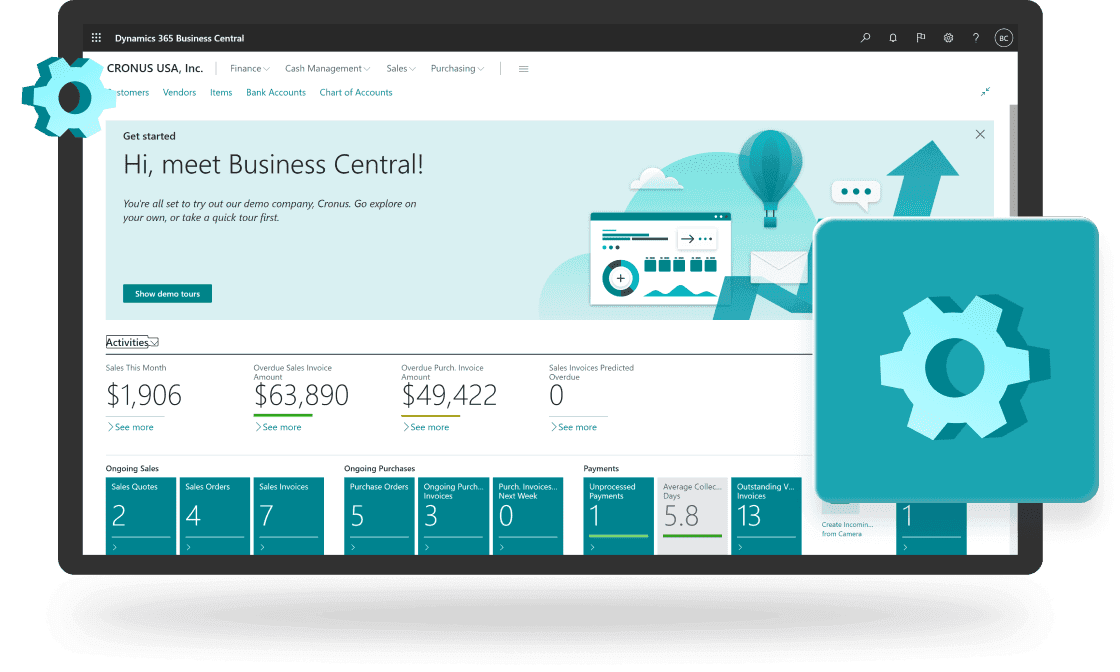
Task: Click the search magnifier icon
Action: pos(865,38)
